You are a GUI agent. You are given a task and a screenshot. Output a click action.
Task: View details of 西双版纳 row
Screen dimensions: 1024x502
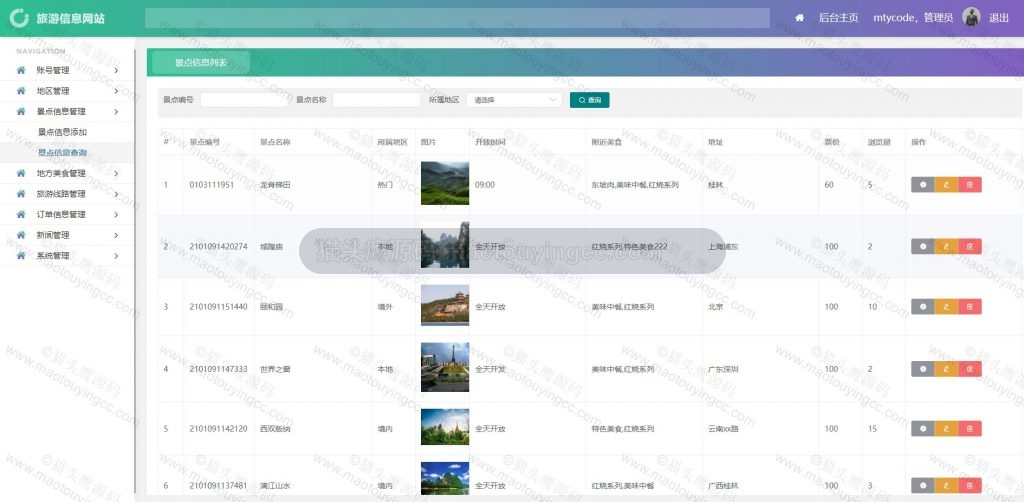(x=923, y=429)
